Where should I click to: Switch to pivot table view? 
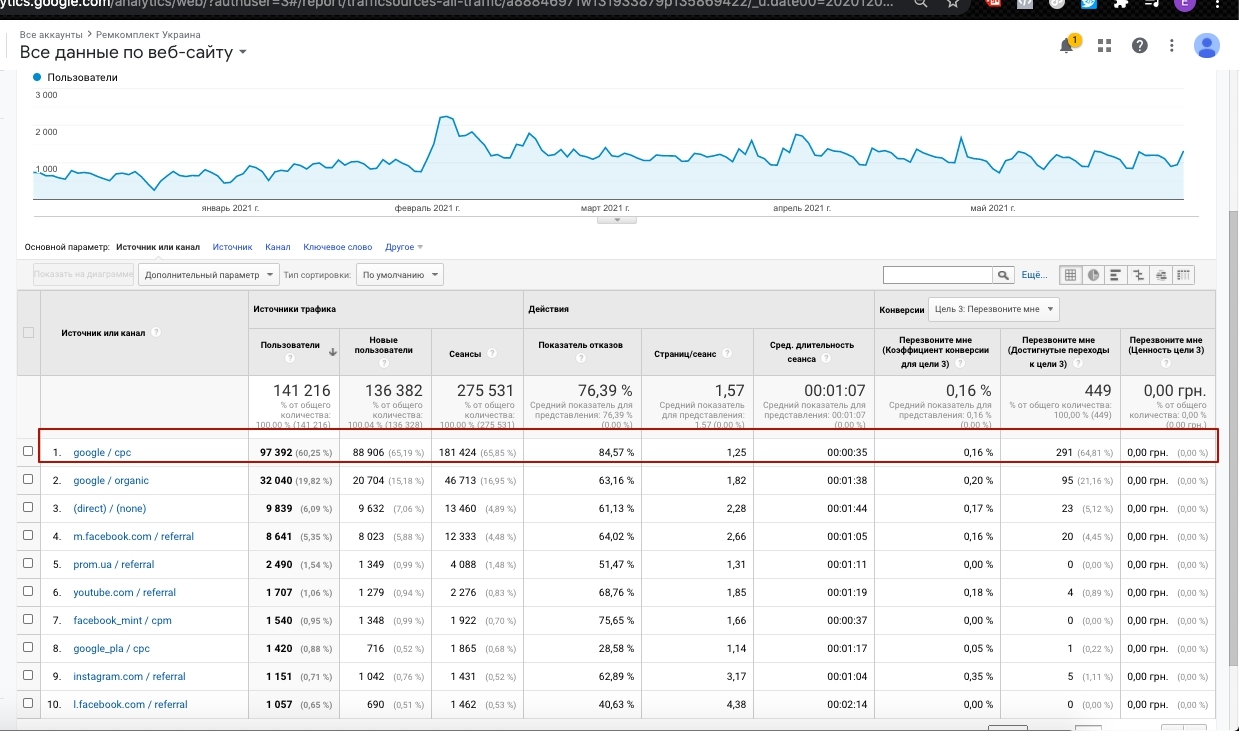(x=1185, y=275)
